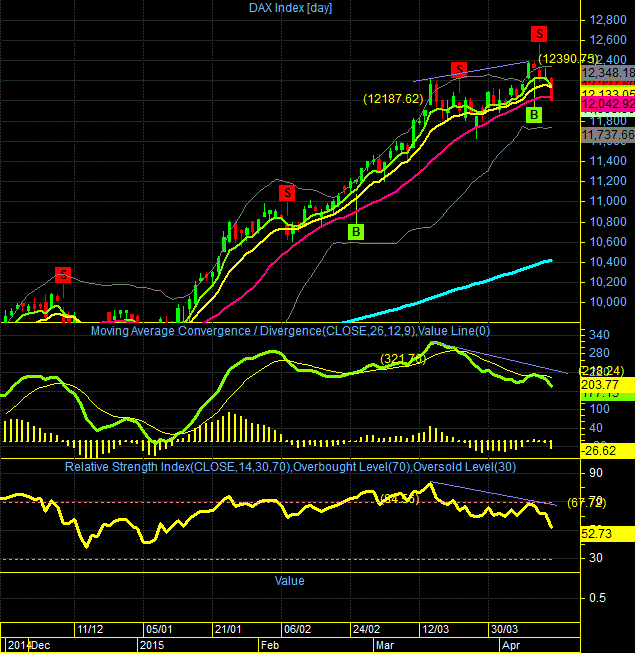Click the Feb month label
The width and height of the screenshot is (635, 653).
coord(269,646)
